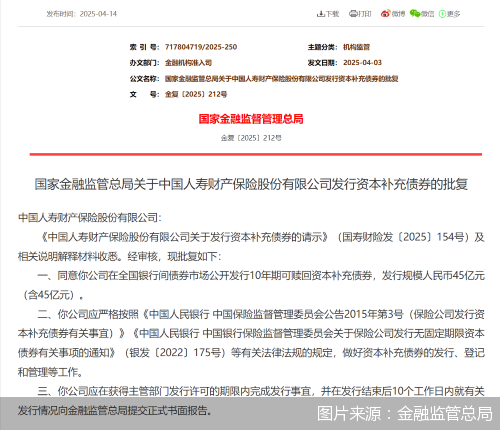Click addressee line 中国人寿财产保险股份有限公司:
The height and width of the screenshot is (430, 500).
[x=90, y=218]
